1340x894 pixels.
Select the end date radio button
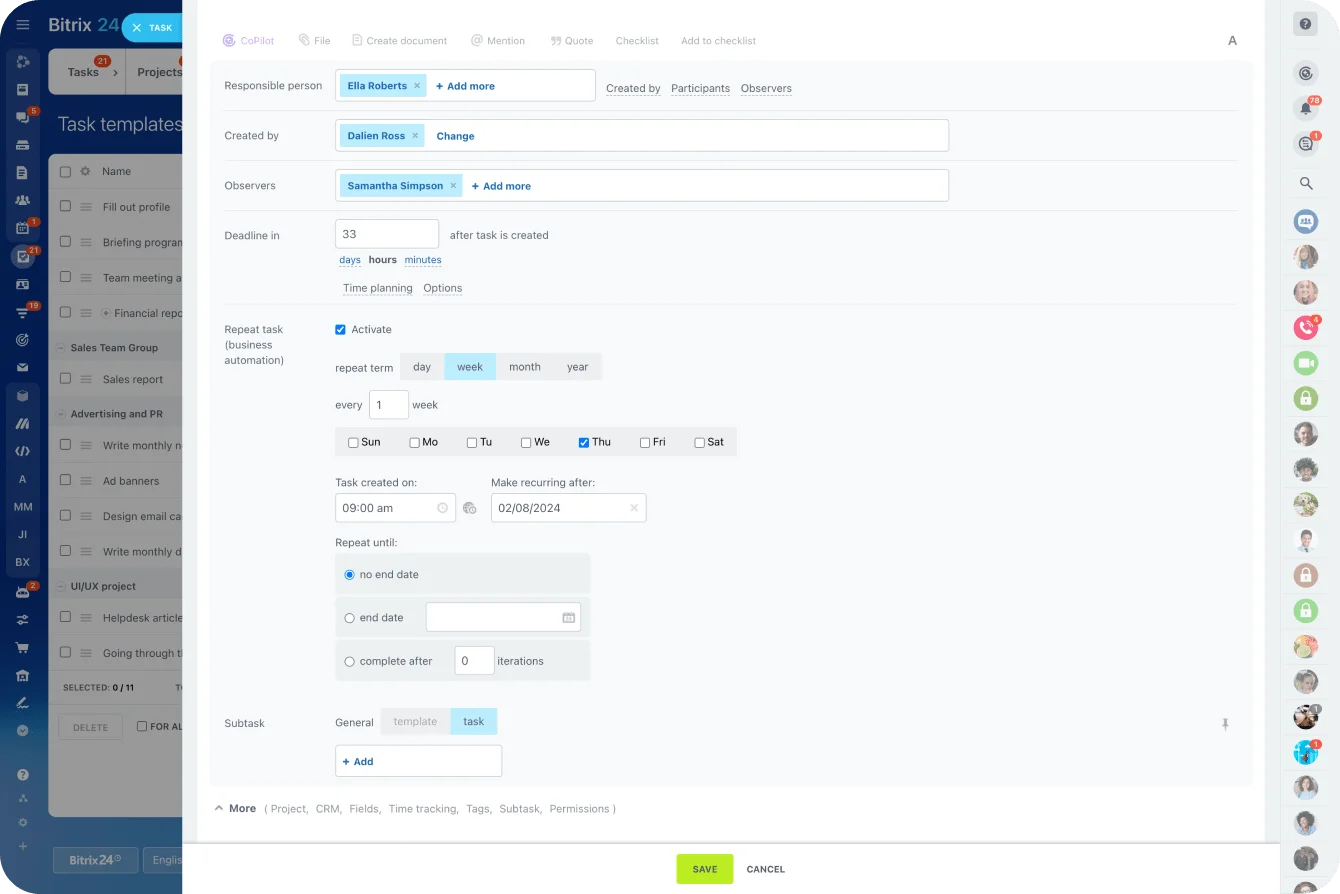pyautogui.click(x=350, y=617)
